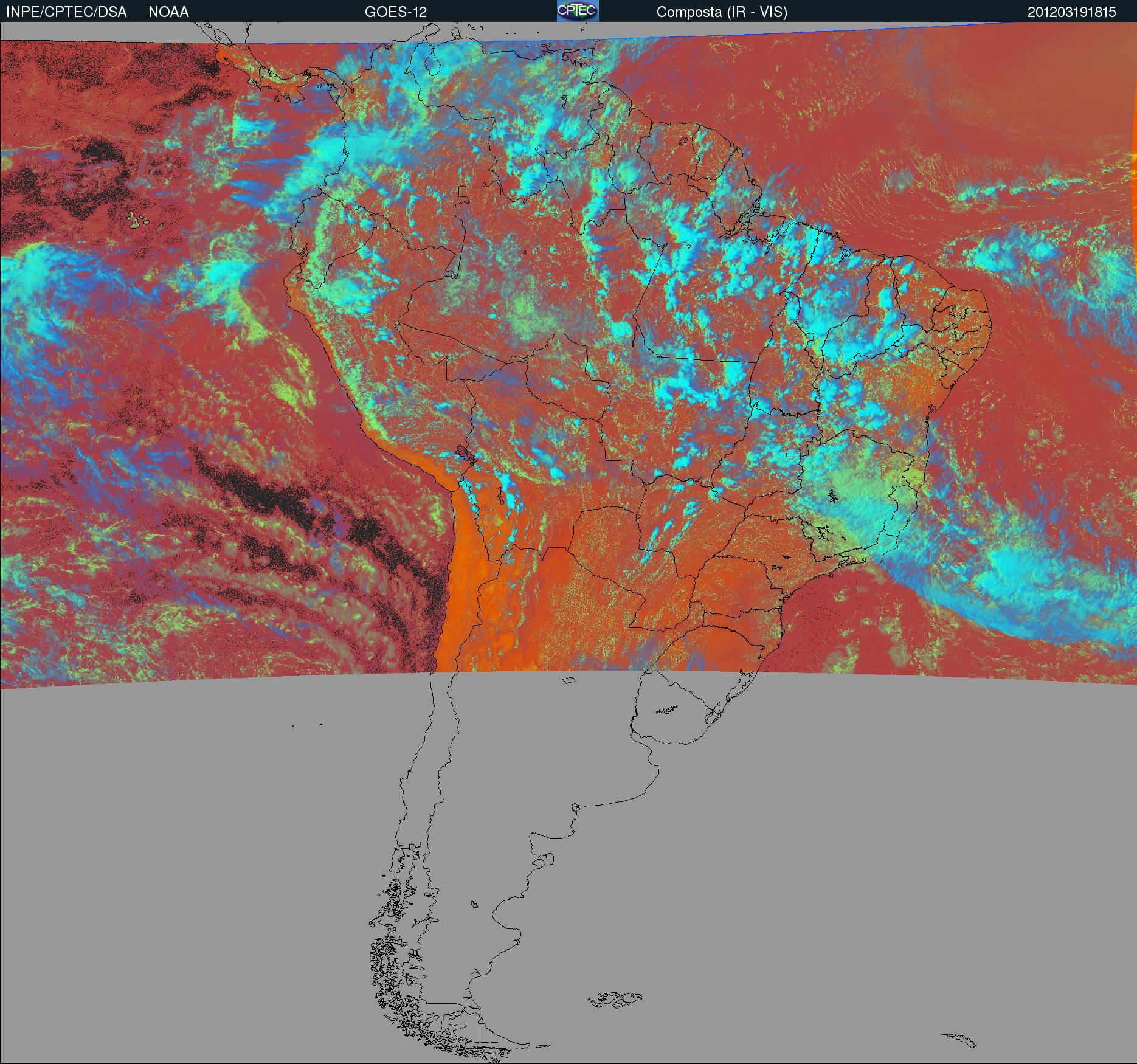1137x1064 pixels.
Task: Click the GOES-12 satellite label
Action: click(x=395, y=12)
